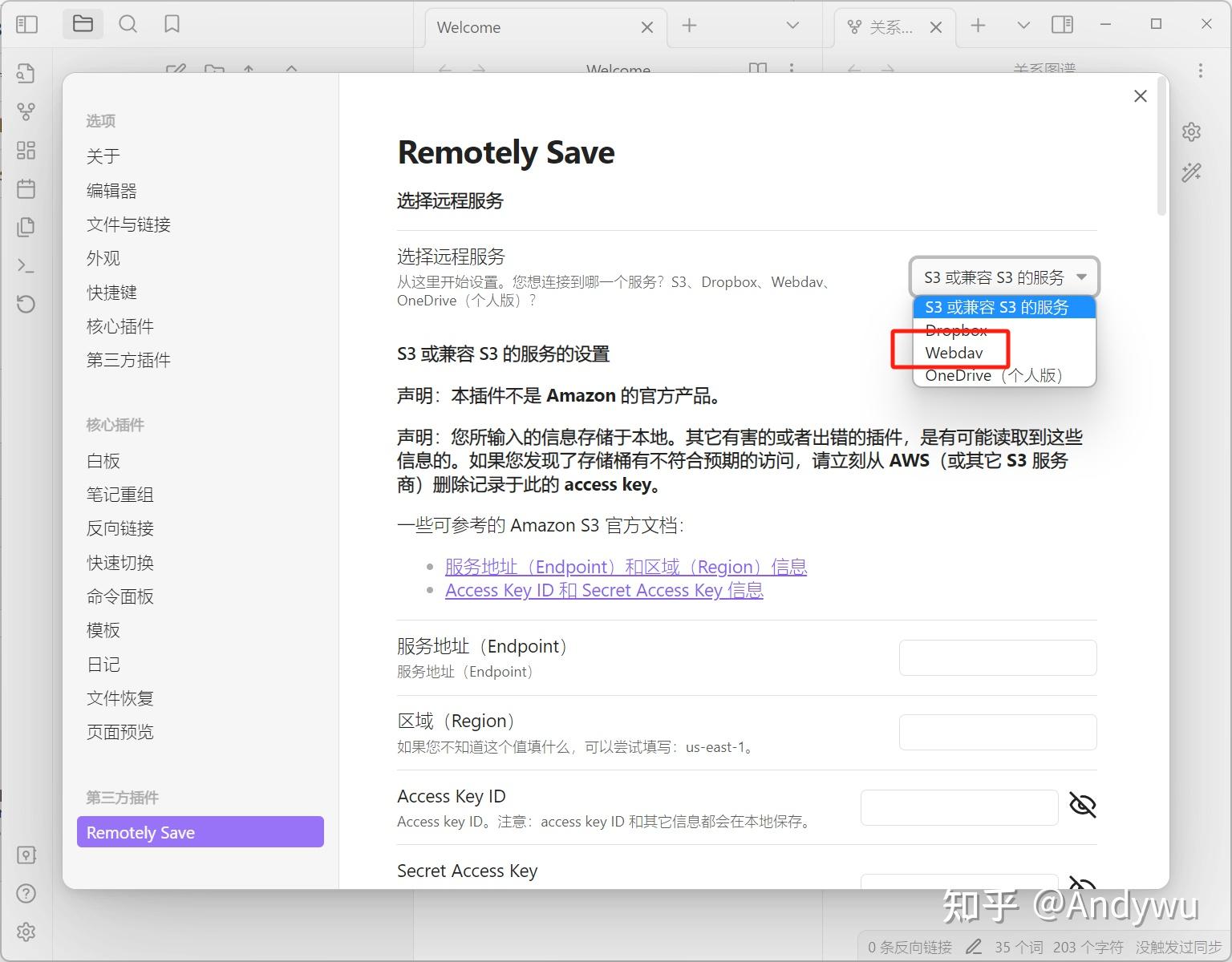Open the Endpoint 和区域 Region 信息 link
The image size is (1232, 962).
pyautogui.click(x=626, y=567)
